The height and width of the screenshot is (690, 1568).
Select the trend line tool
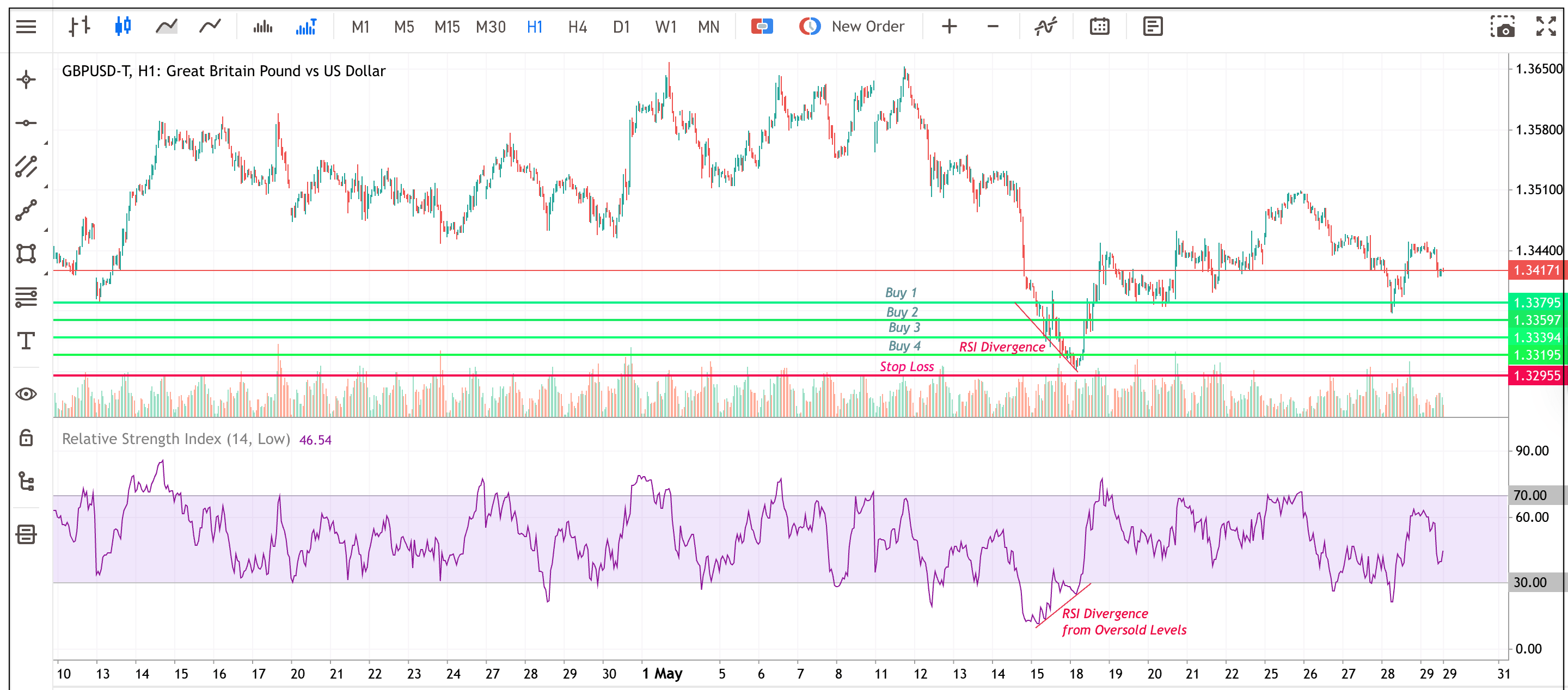coord(26,211)
